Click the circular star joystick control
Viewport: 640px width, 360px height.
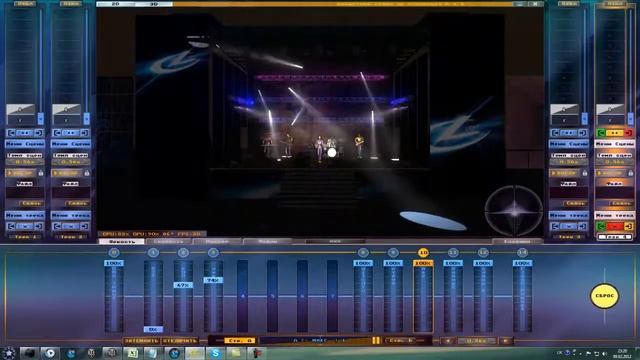[514, 211]
